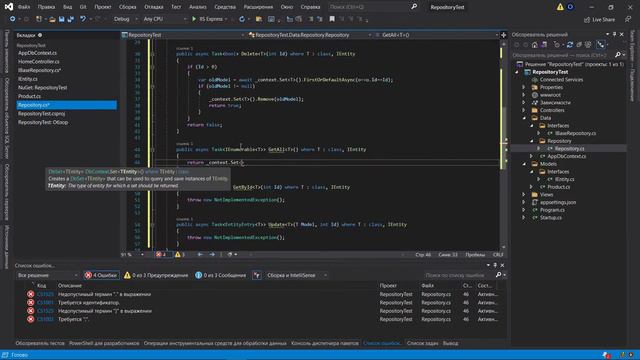The width and height of the screenshot is (640, 360).
Task: Click Home icon in Solution Explorer toolbar
Action: [x=535, y=45]
